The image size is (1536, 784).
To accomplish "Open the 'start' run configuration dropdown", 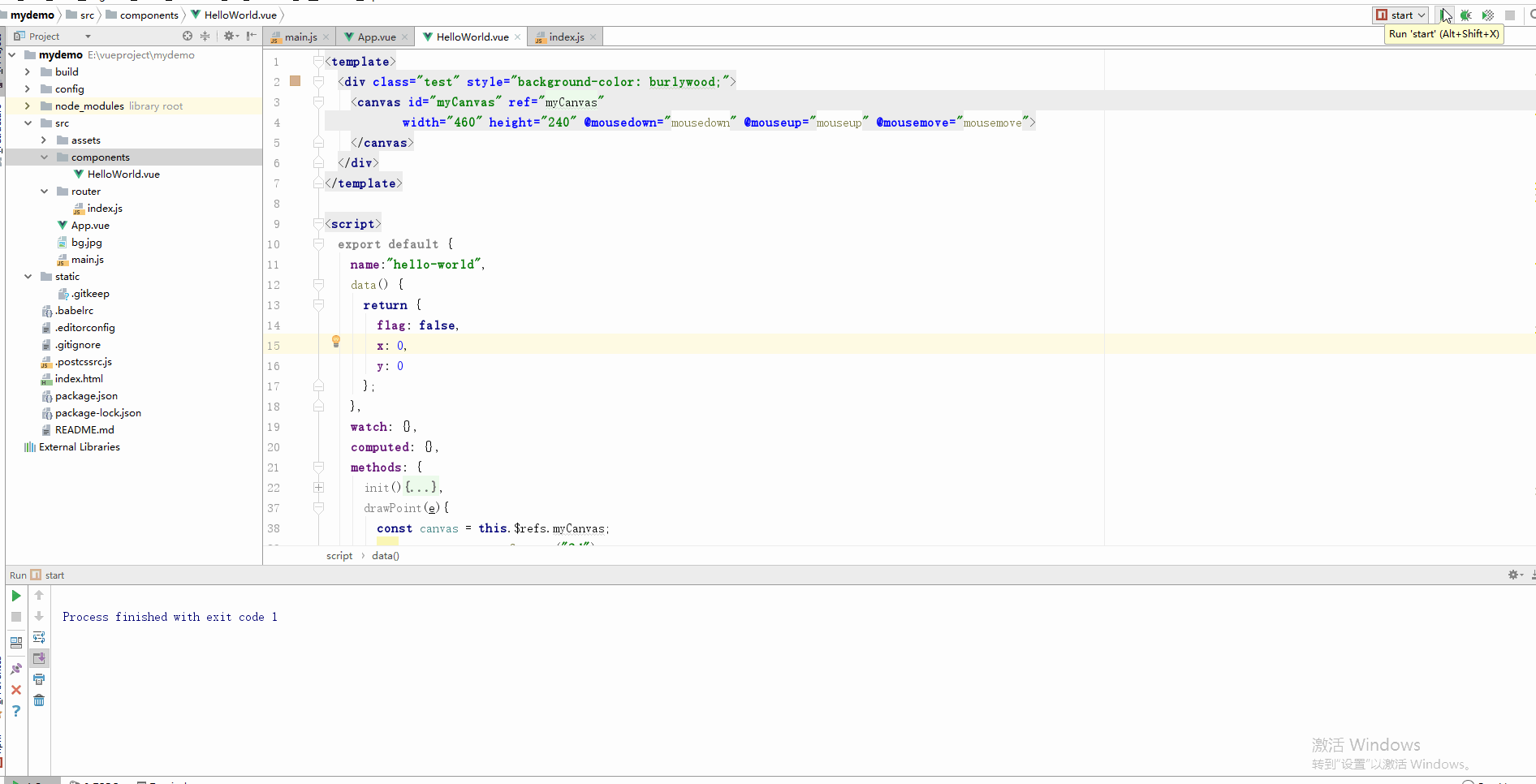I will click(1401, 15).
